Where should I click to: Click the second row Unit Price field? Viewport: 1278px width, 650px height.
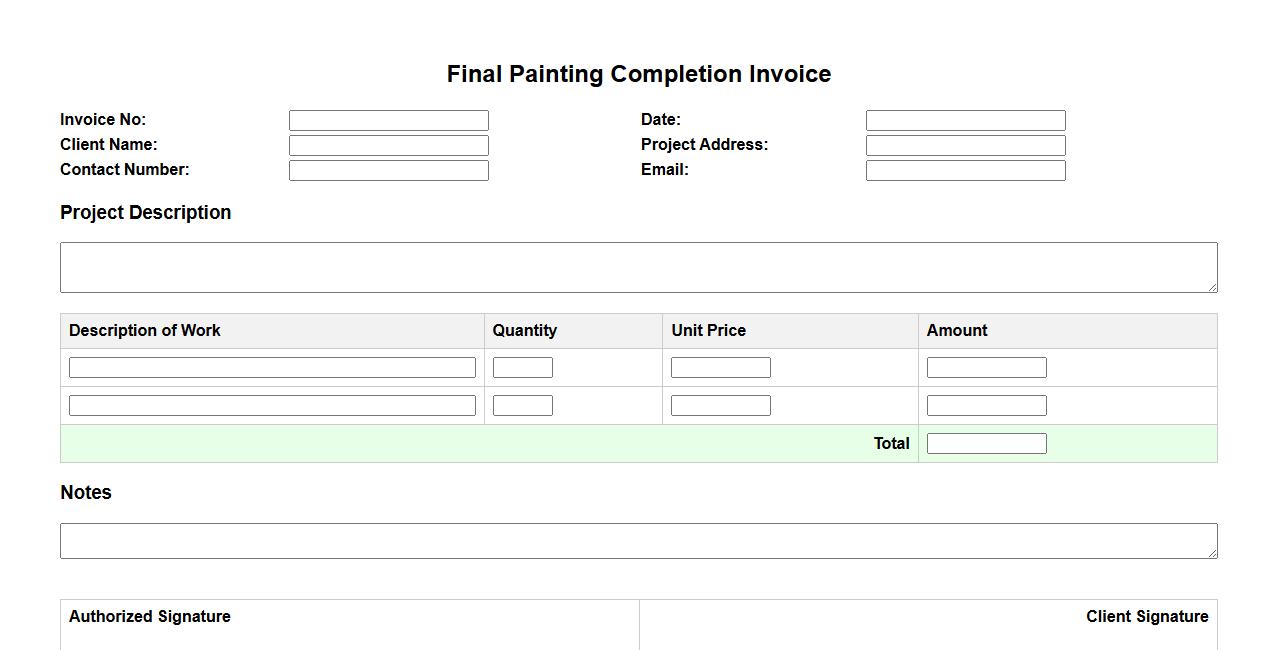point(720,405)
